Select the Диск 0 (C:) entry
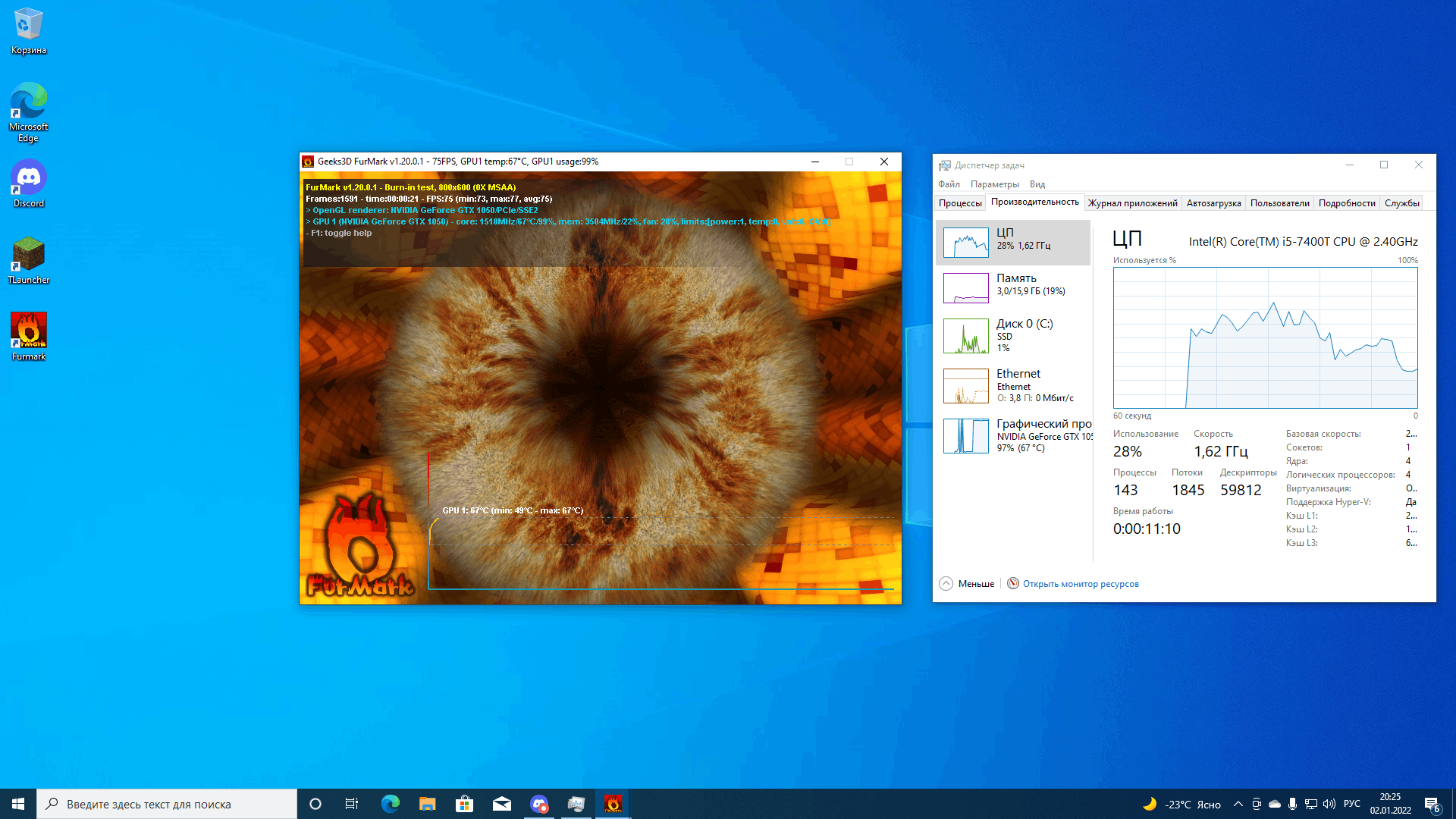Image resolution: width=1456 pixels, height=819 pixels. pos(1013,336)
